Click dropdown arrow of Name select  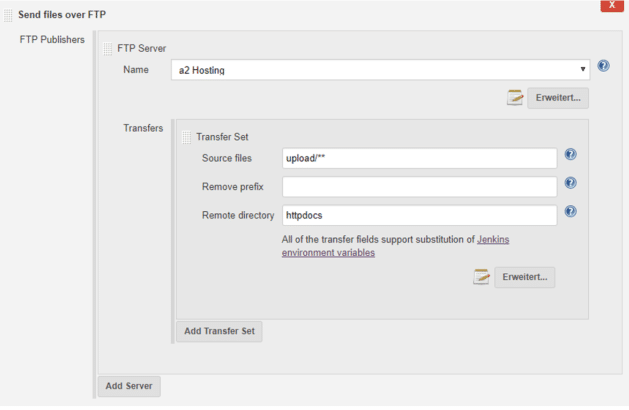pyautogui.click(x=583, y=69)
